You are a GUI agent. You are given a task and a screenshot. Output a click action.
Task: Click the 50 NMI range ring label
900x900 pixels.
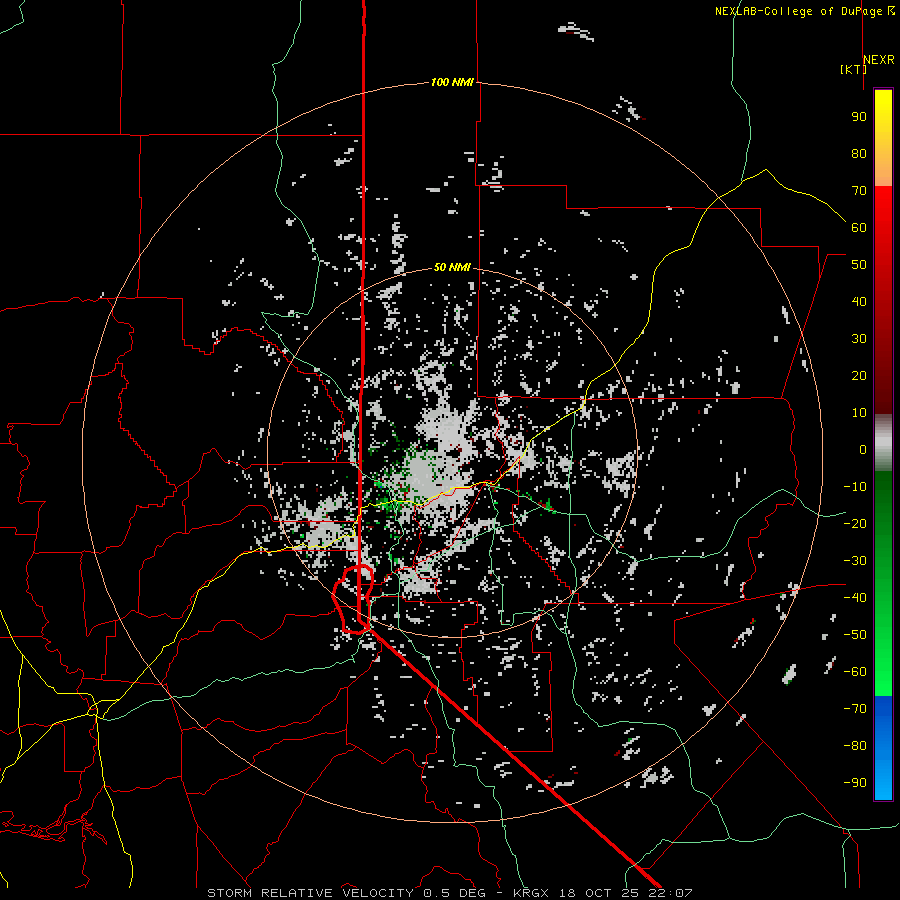click(x=452, y=267)
